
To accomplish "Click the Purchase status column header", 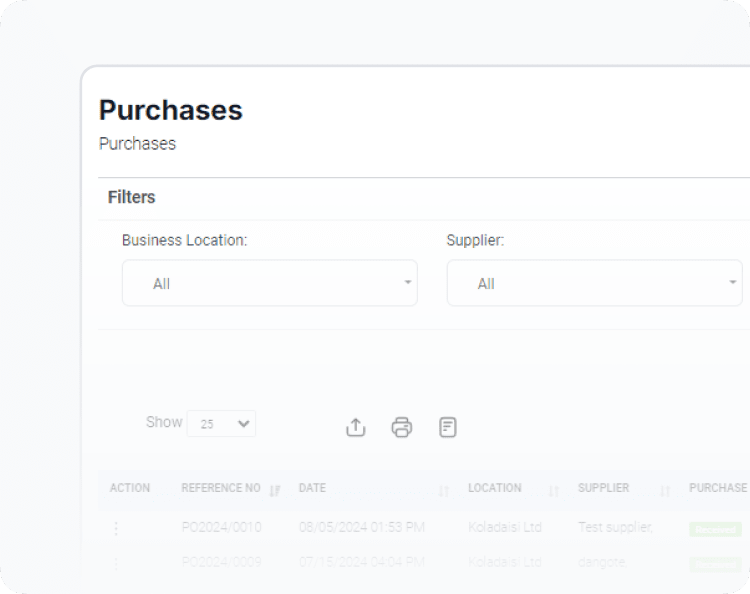I will [717, 488].
